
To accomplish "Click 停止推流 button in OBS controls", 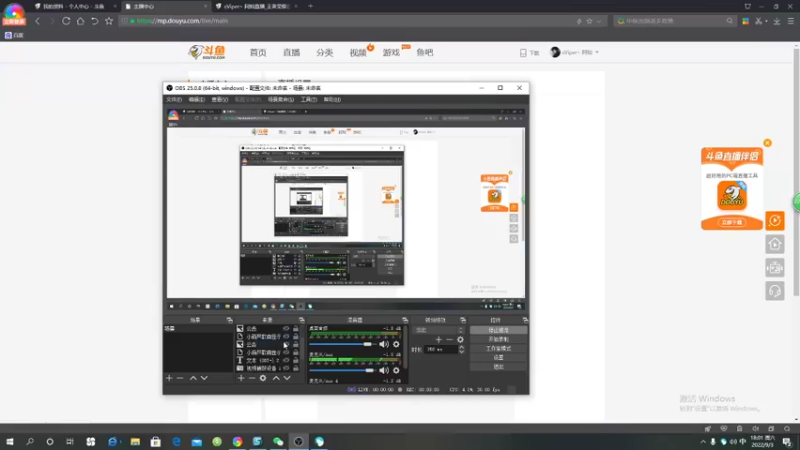I will (x=498, y=330).
